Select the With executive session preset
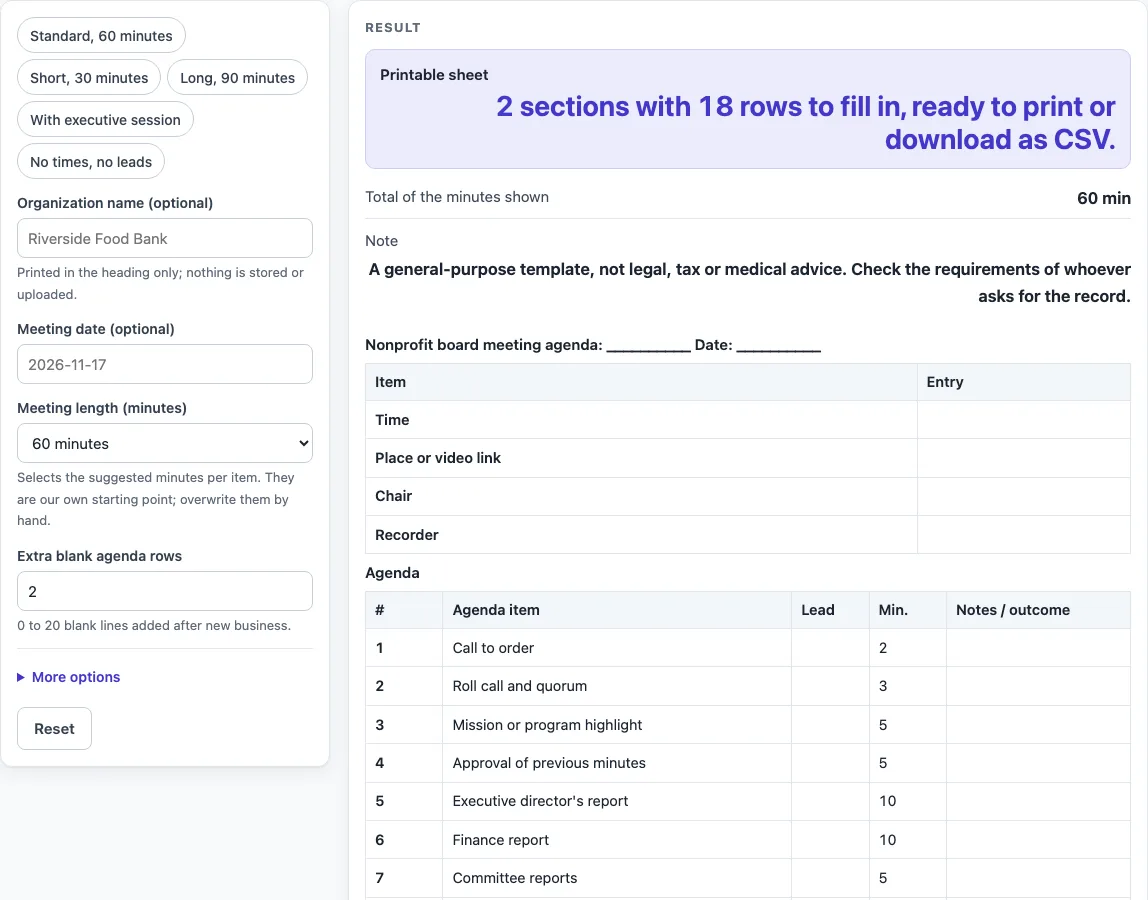The image size is (1148, 900). coord(105,119)
